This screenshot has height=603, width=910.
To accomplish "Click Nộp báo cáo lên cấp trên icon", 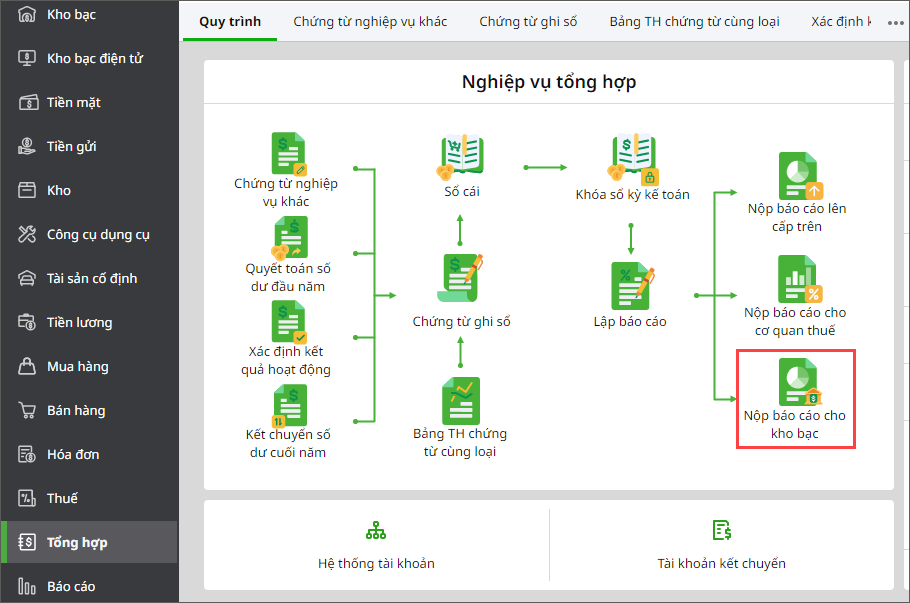I will pos(800,176).
